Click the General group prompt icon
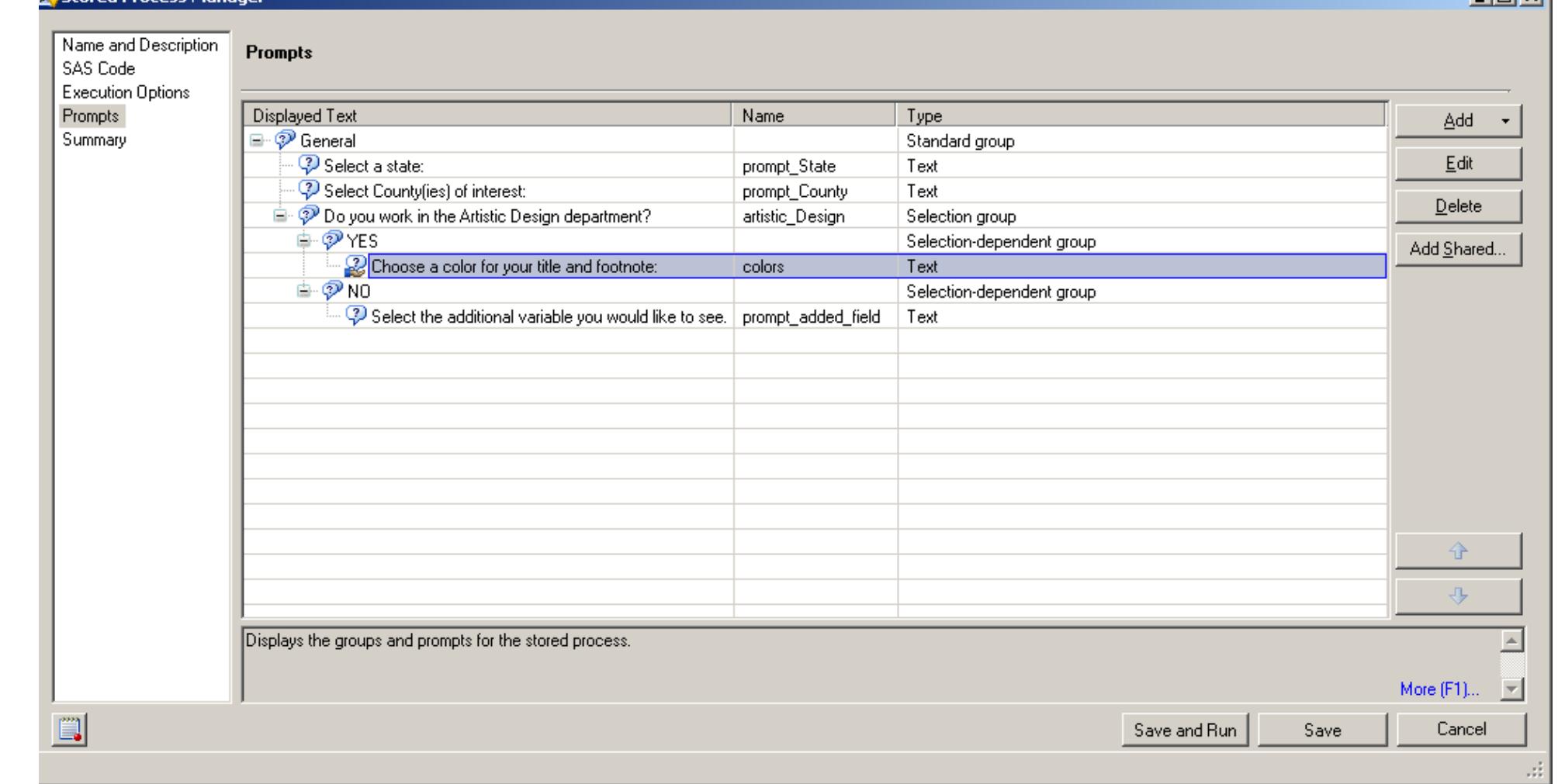The image size is (1565, 784). pos(286,140)
